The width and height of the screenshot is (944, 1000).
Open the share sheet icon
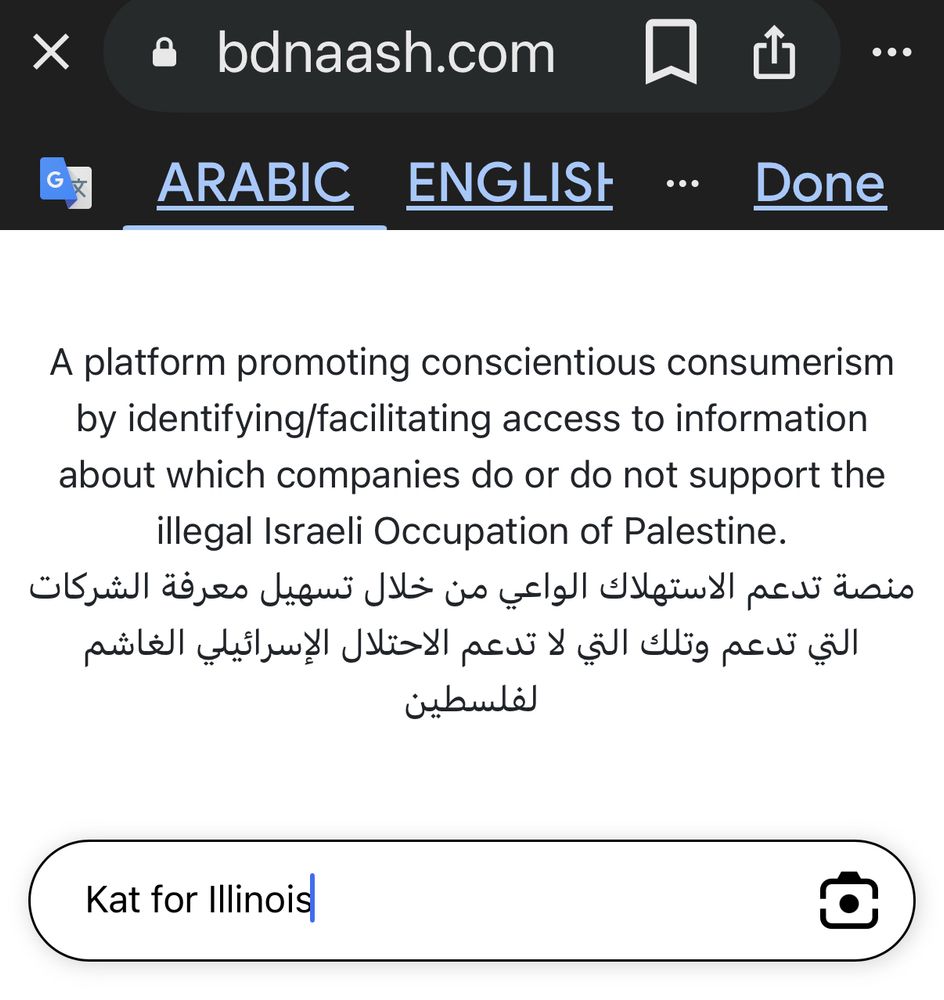click(x=774, y=52)
